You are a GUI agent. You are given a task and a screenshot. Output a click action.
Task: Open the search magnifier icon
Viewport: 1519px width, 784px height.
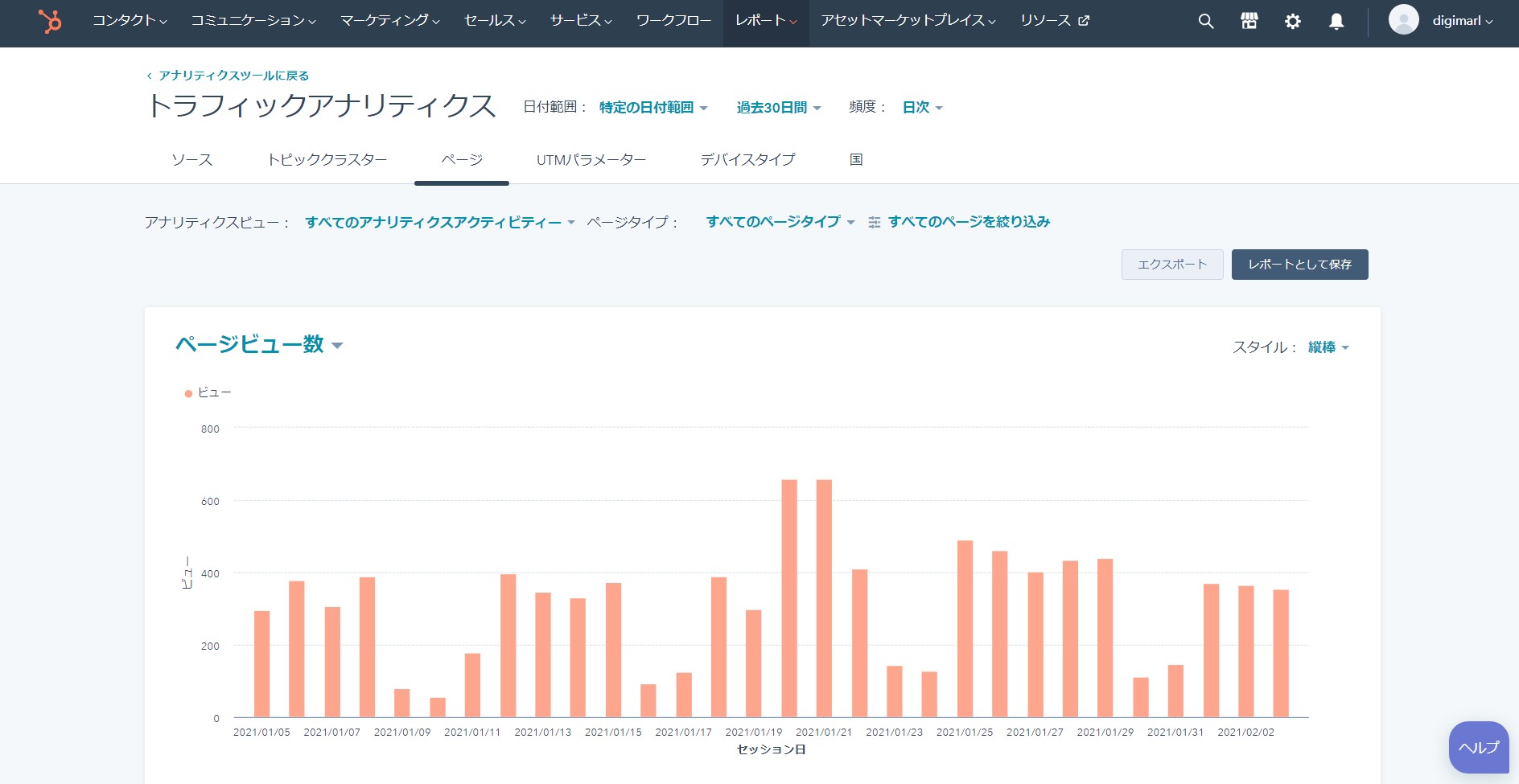[x=1205, y=22]
